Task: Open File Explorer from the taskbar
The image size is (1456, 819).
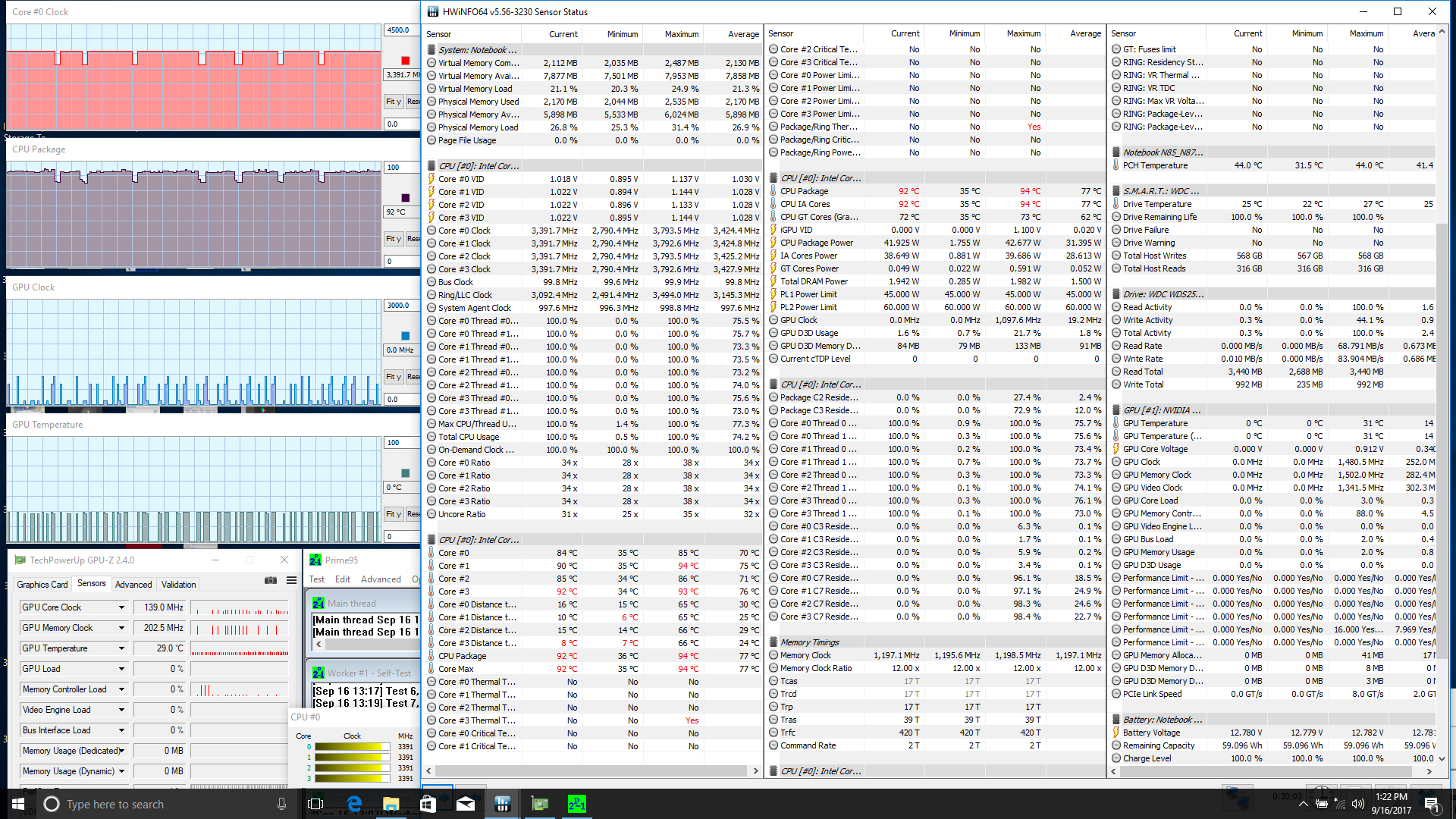Action: tap(391, 804)
